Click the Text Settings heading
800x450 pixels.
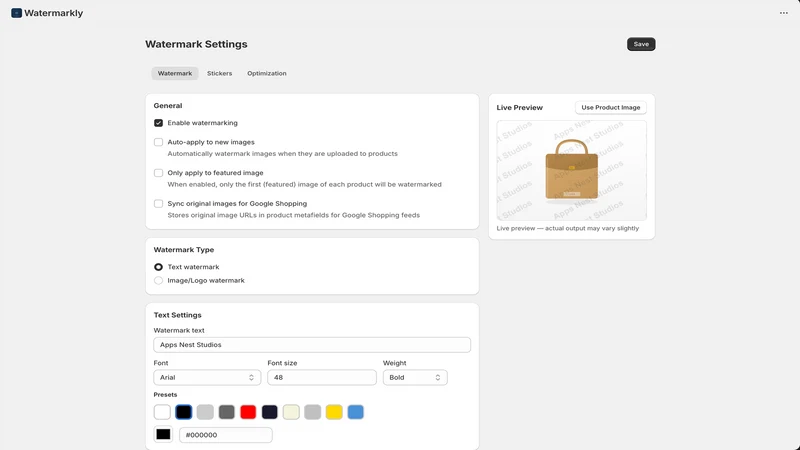coord(178,315)
